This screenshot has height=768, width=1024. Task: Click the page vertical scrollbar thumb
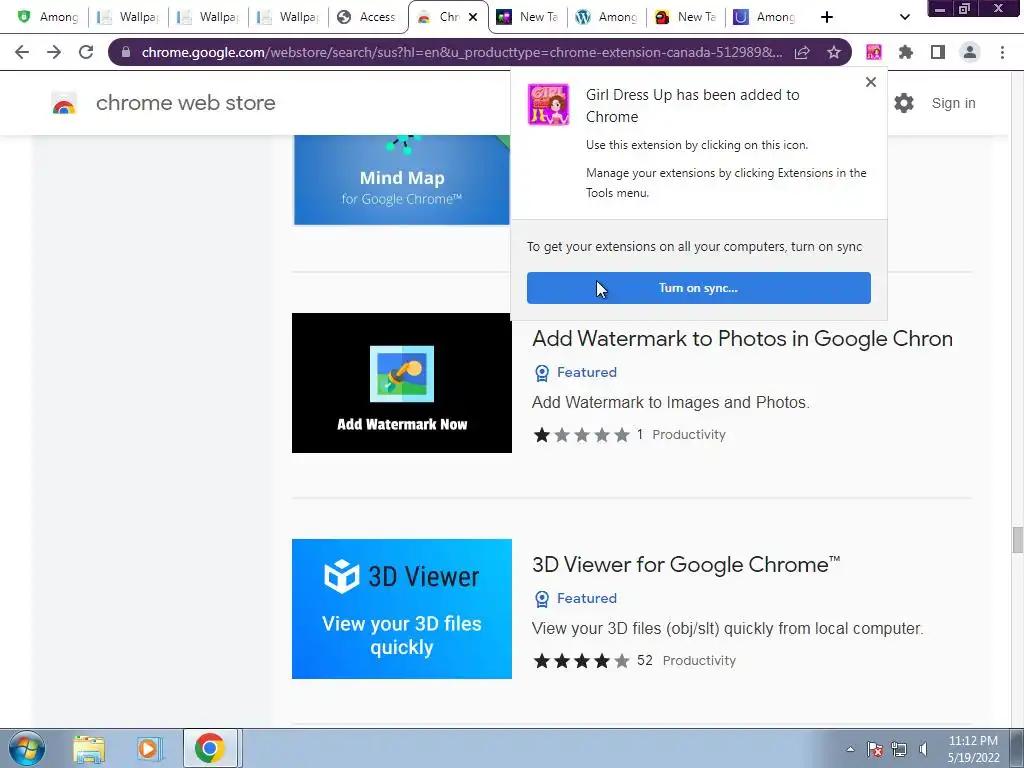[1017, 540]
